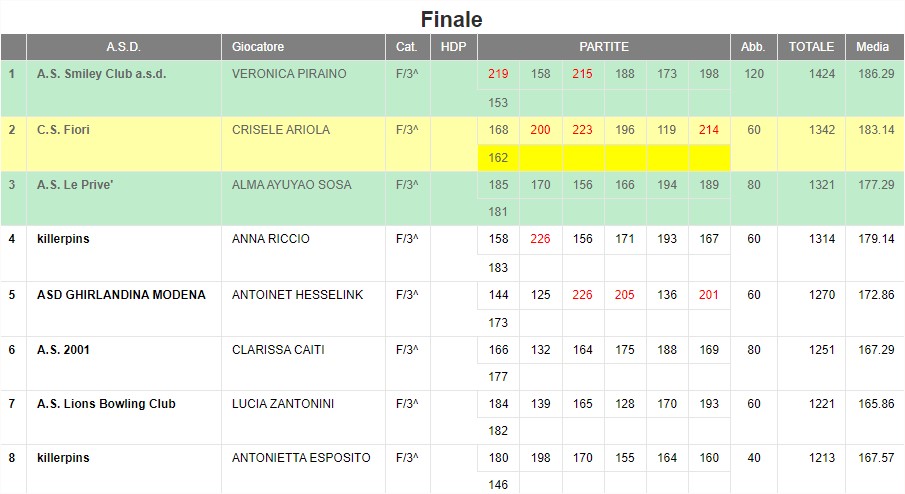Click score 223 for CRISELE ARIOLA
905x494 pixels.
click(582, 130)
